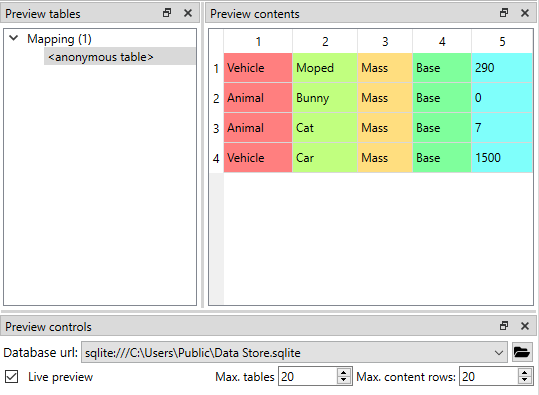
Task: Click the 290 value cell
Action: click(x=502, y=68)
